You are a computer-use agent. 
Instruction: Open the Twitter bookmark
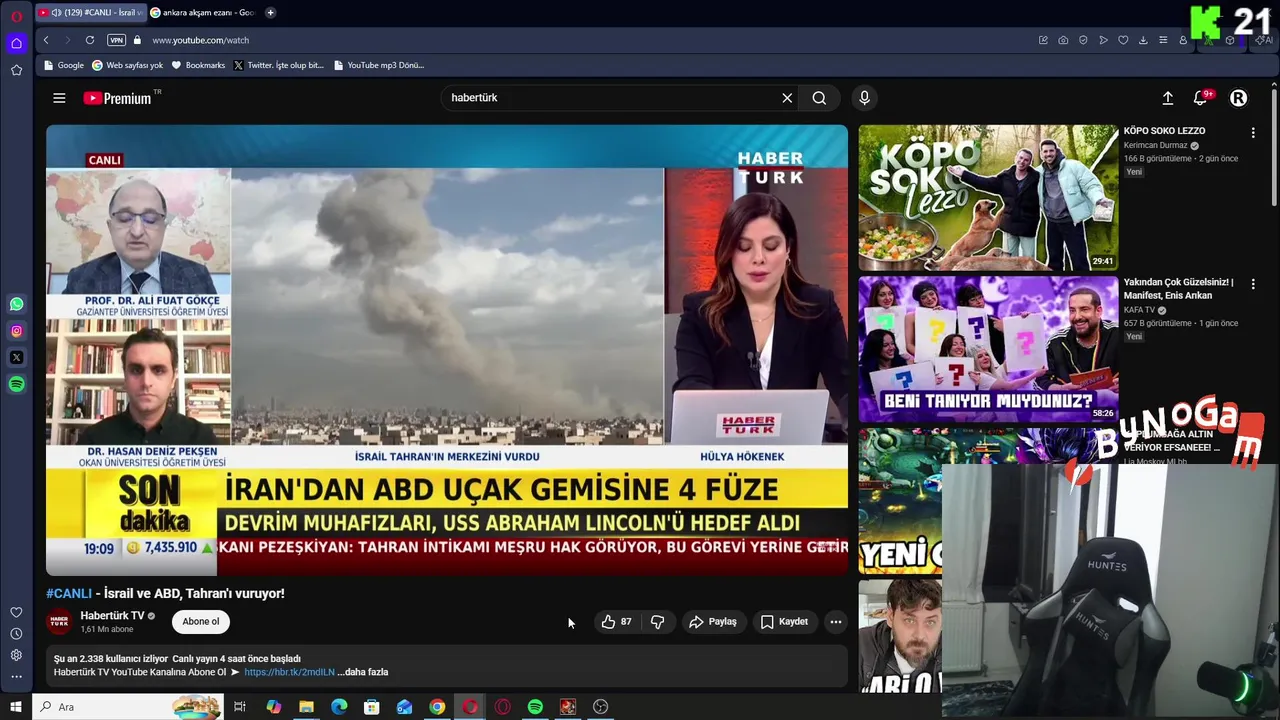(x=278, y=65)
